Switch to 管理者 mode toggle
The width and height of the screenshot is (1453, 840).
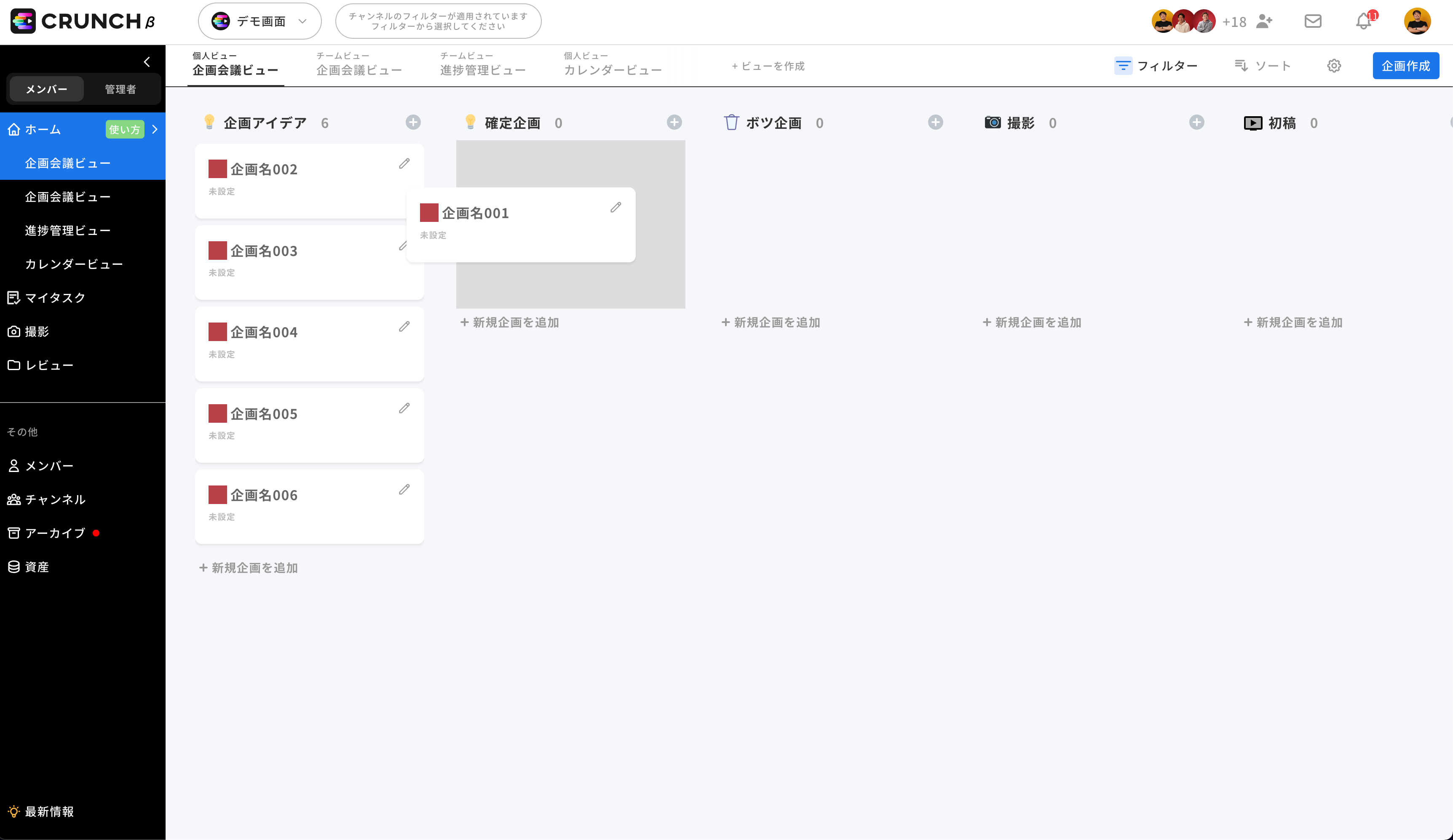[120, 89]
